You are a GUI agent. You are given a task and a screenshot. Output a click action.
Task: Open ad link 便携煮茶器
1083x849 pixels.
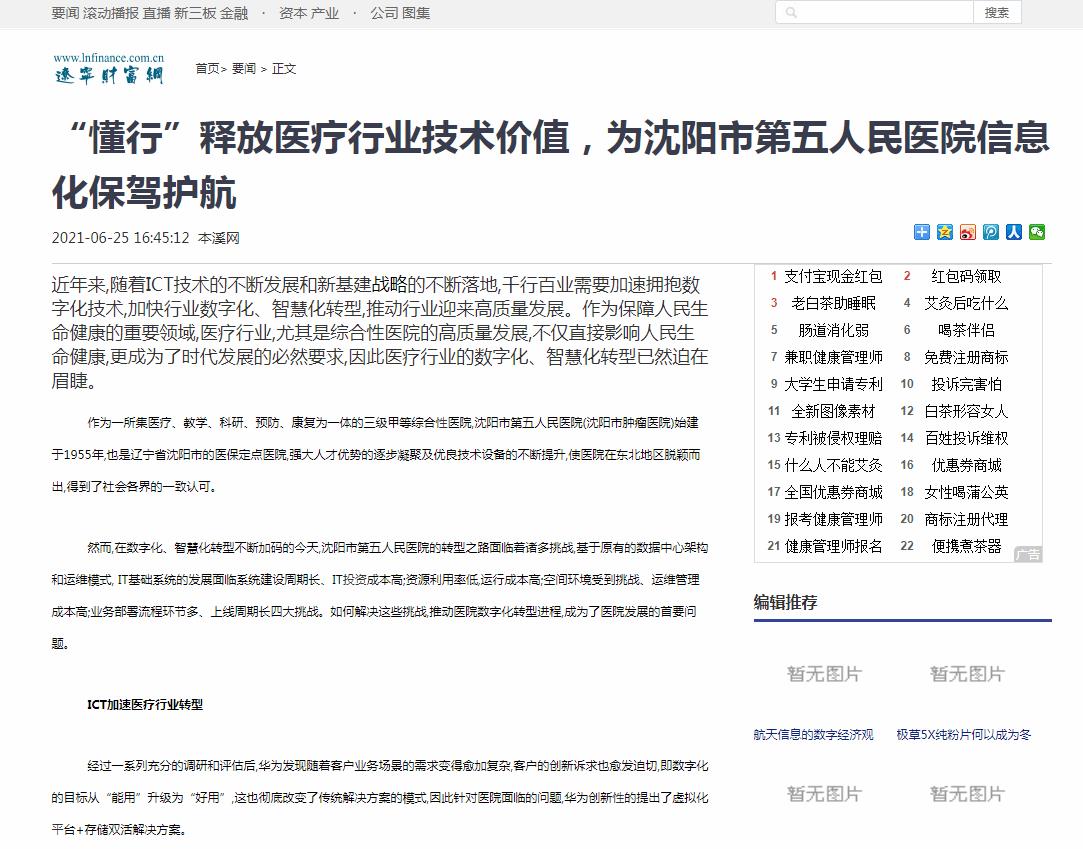[966, 546]
